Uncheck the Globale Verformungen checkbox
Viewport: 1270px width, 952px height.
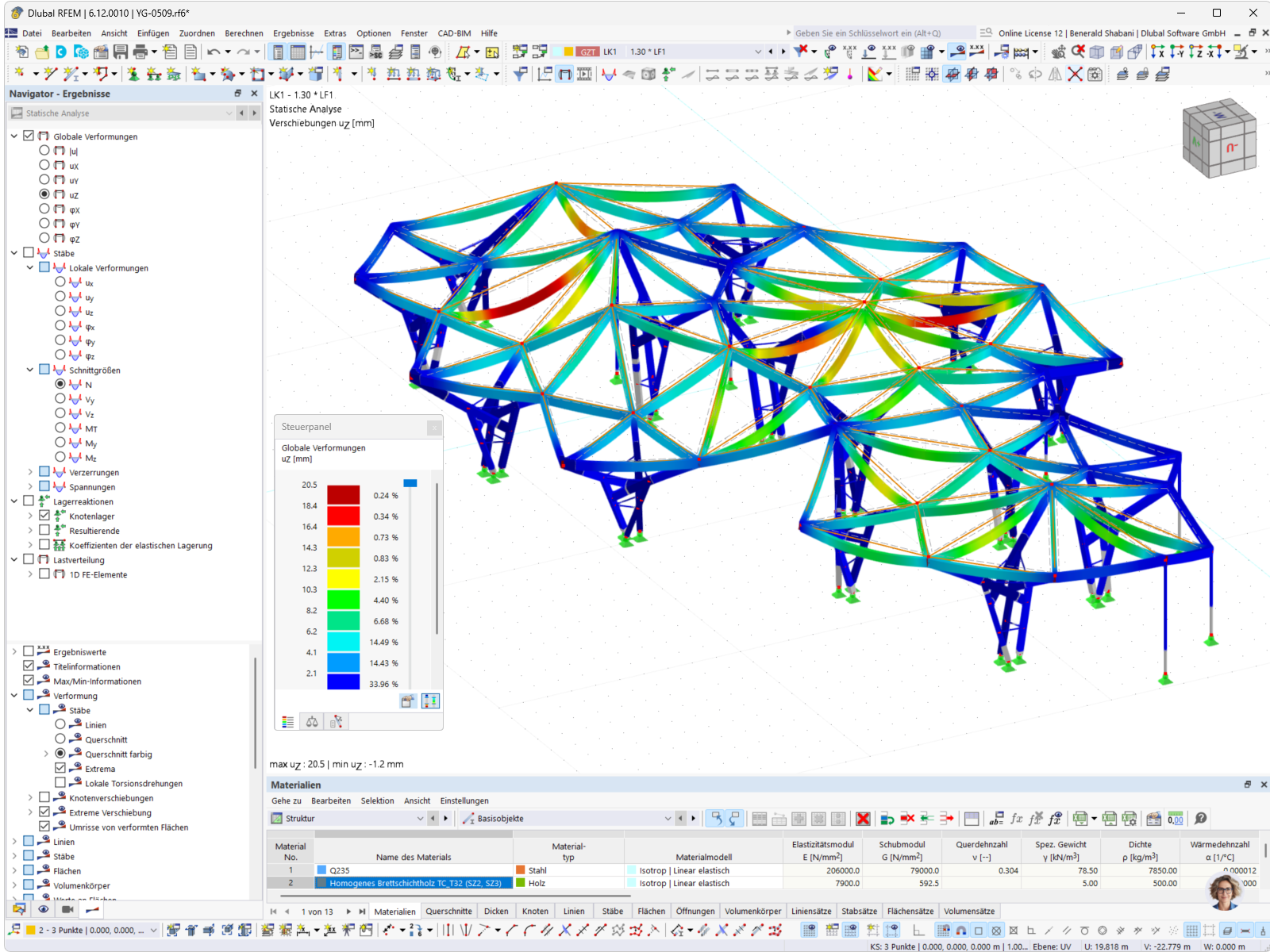[29, 136]
